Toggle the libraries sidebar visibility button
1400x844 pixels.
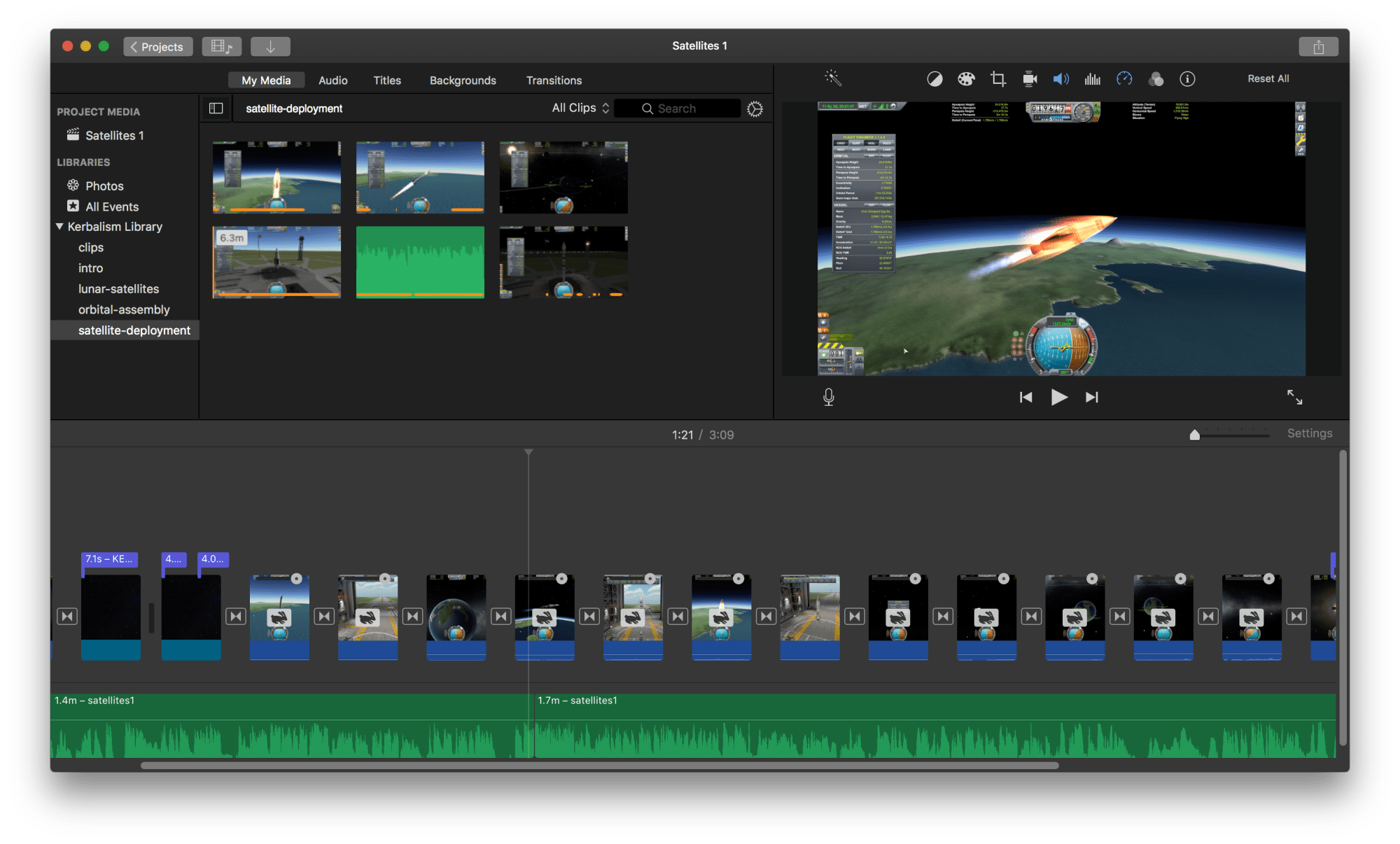point(216,108)
